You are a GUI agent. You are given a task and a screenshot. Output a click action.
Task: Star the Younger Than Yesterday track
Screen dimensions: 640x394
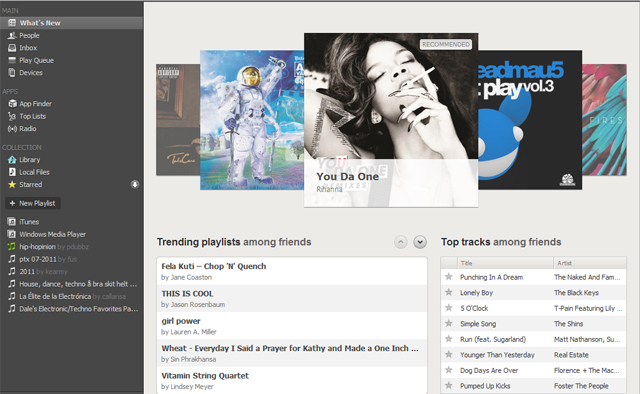[x=449, y=354]
